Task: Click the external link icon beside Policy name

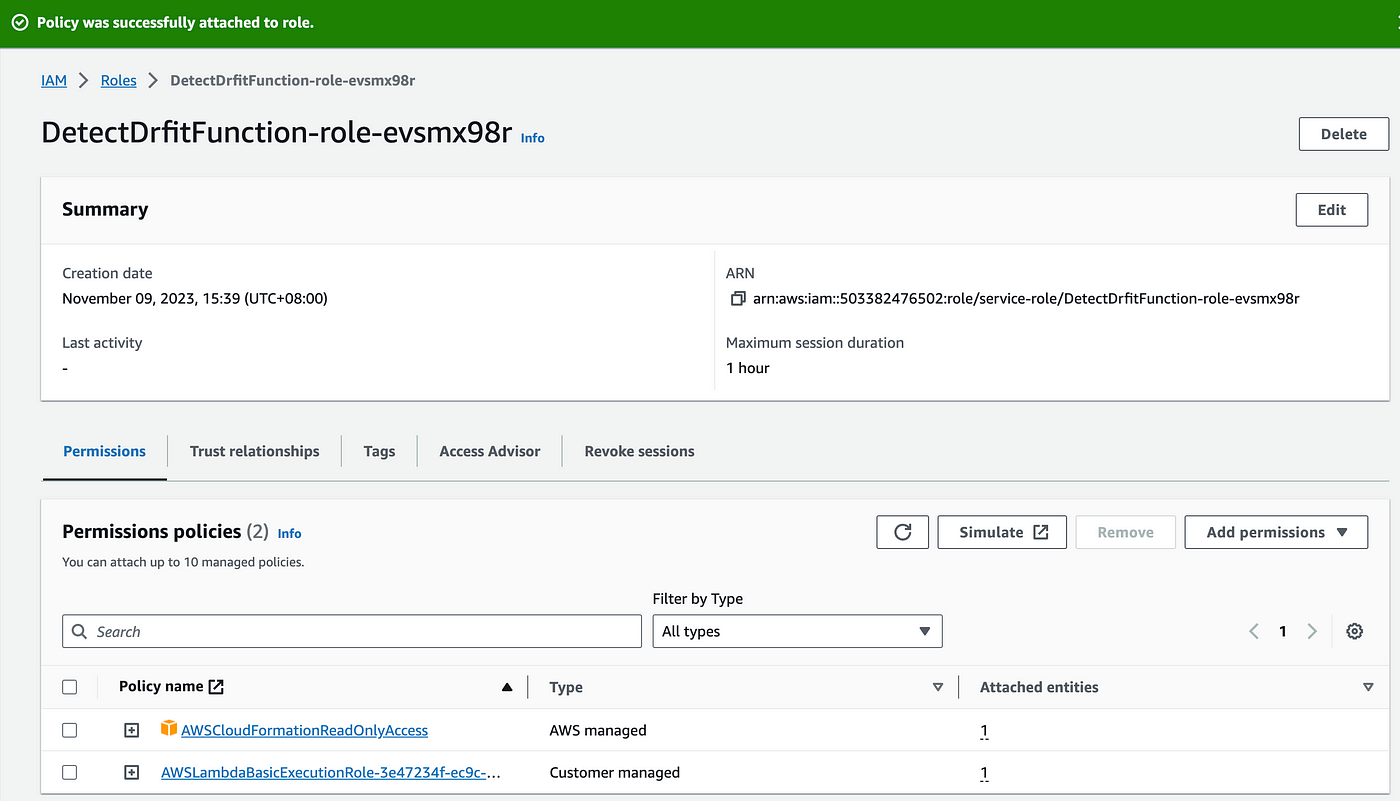Action: click(x=216, y=687)
